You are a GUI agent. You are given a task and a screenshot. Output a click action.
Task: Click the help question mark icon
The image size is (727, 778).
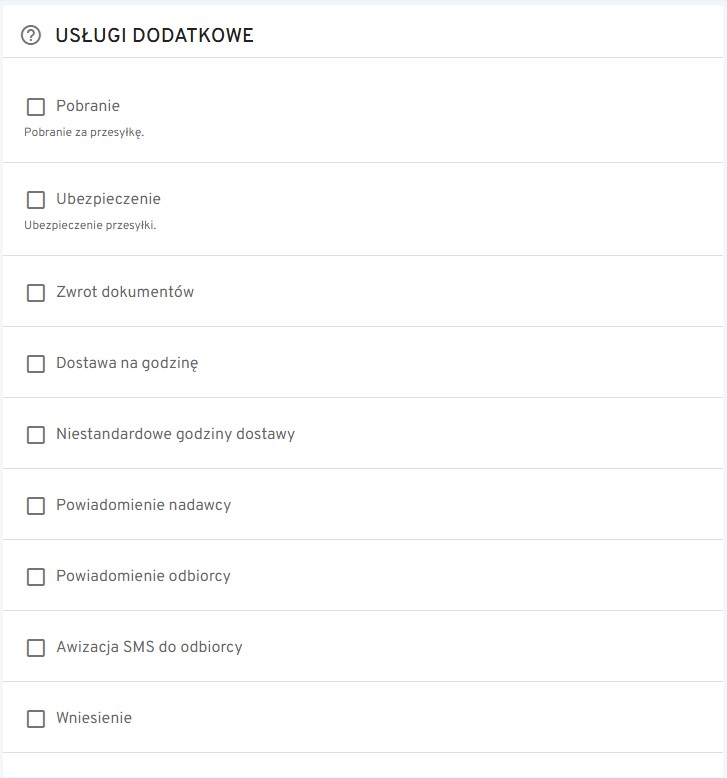[x=31, y=36]
